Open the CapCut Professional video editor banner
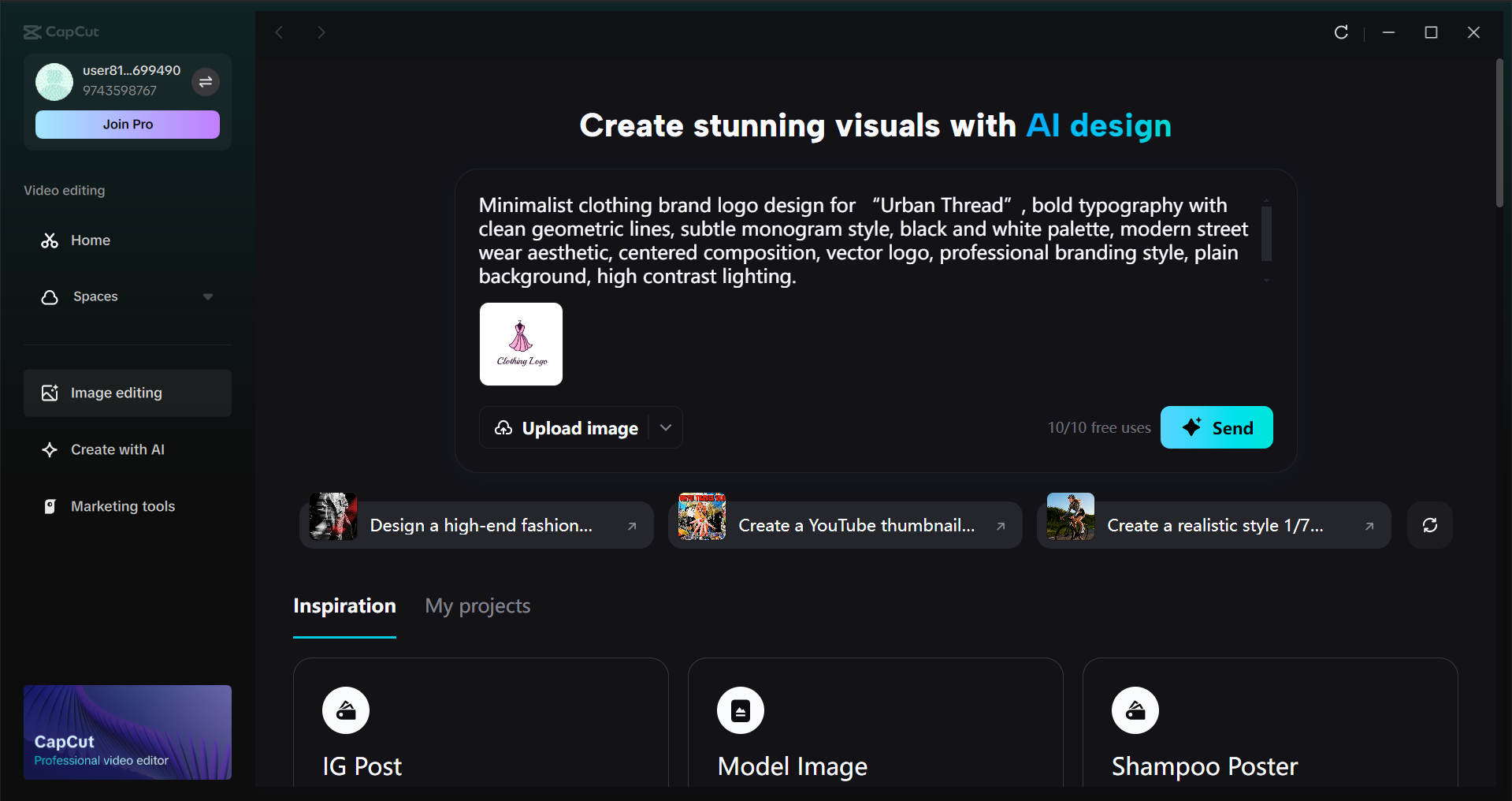 [128, 732]
